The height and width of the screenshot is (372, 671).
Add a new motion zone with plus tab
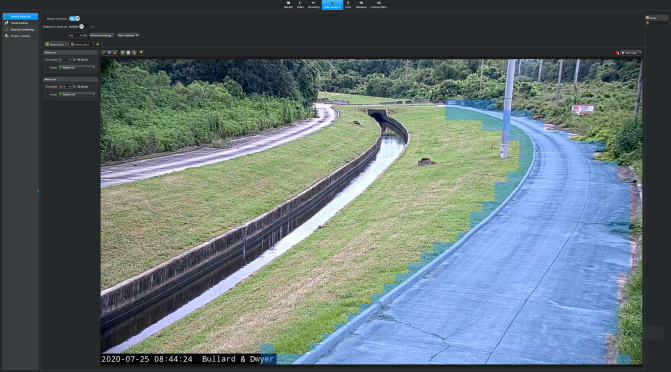(x=98, y=45)
